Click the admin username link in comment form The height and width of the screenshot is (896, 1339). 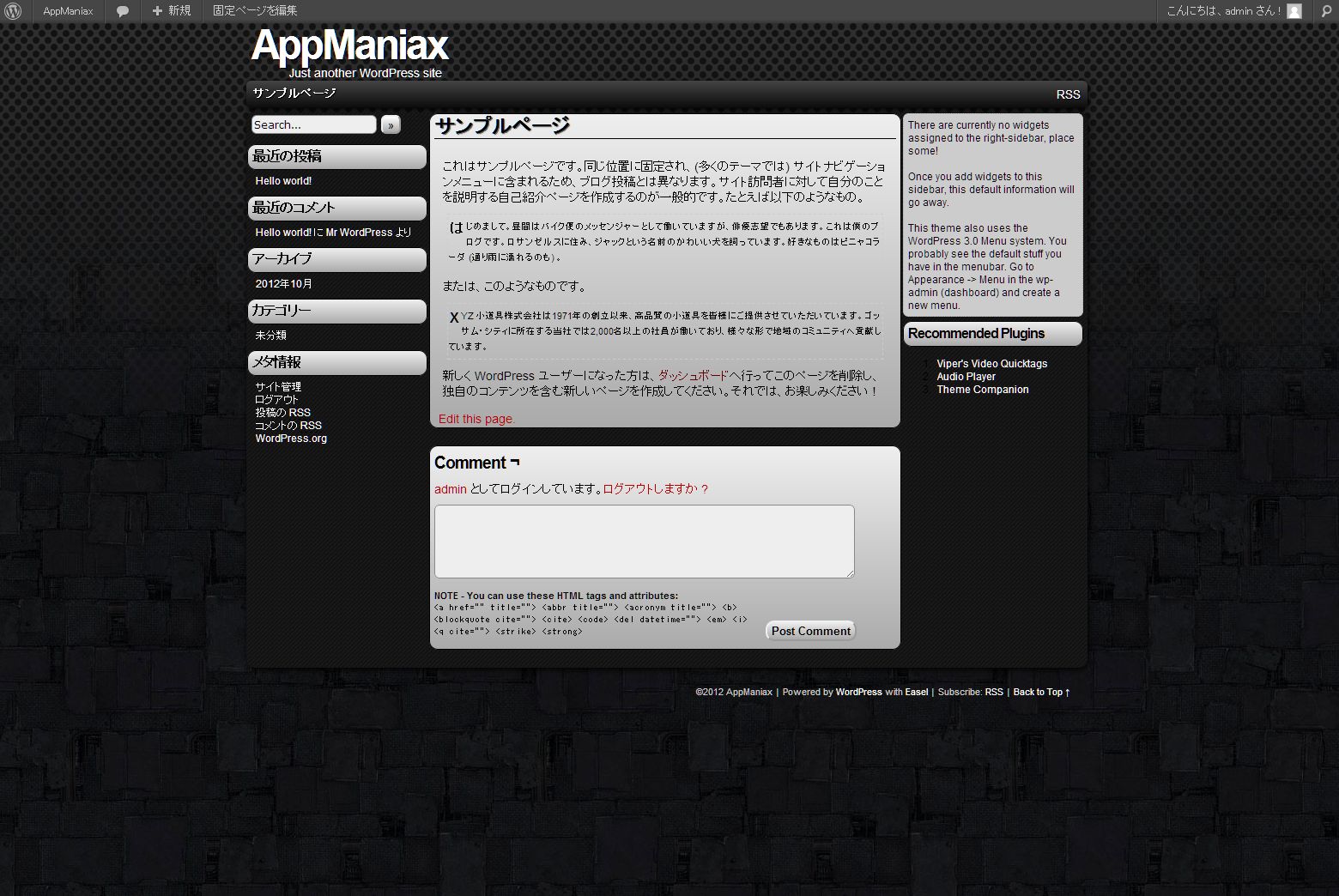point(451,489)
